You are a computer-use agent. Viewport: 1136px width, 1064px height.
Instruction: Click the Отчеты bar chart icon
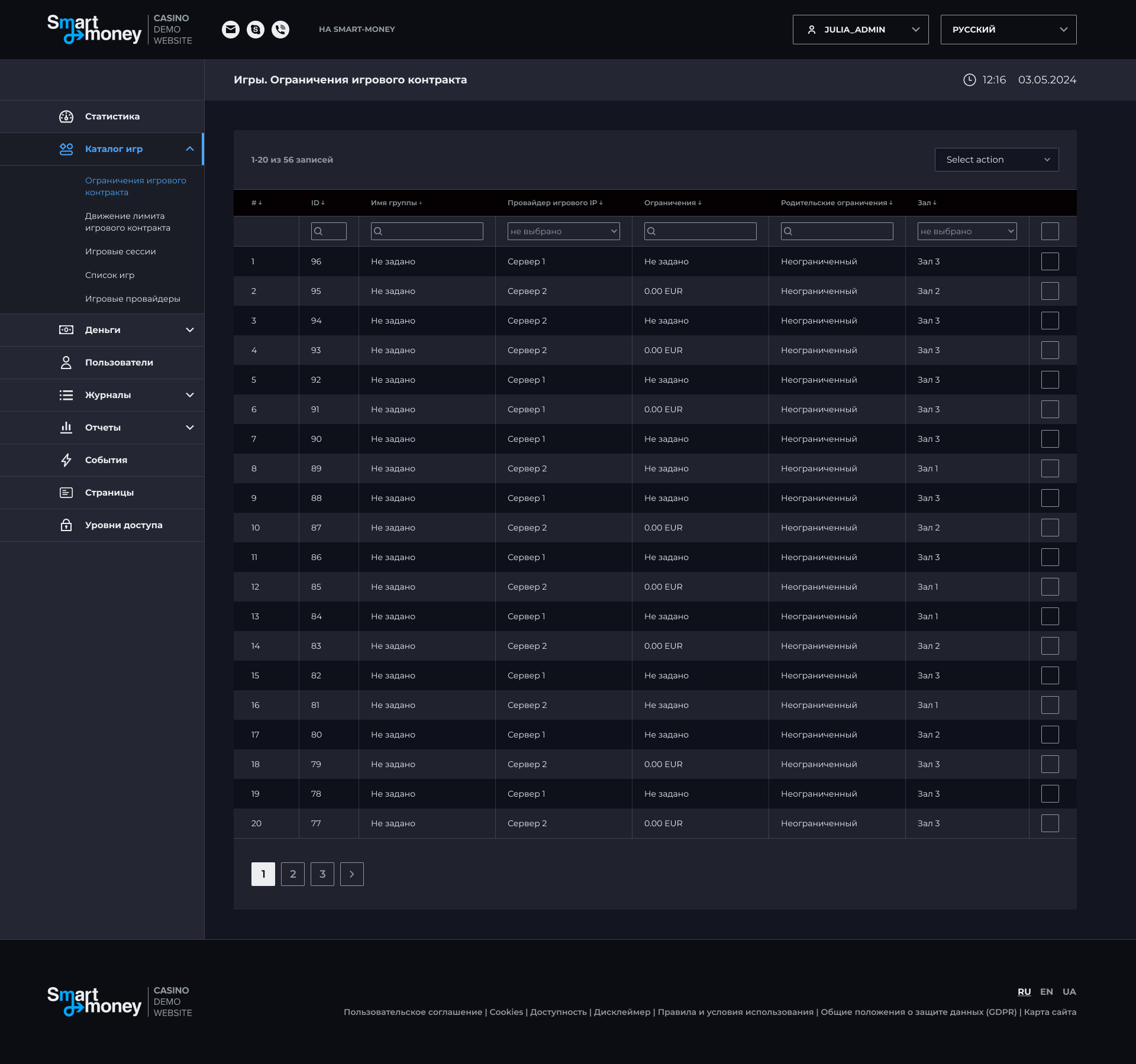[x=66, y=428]
